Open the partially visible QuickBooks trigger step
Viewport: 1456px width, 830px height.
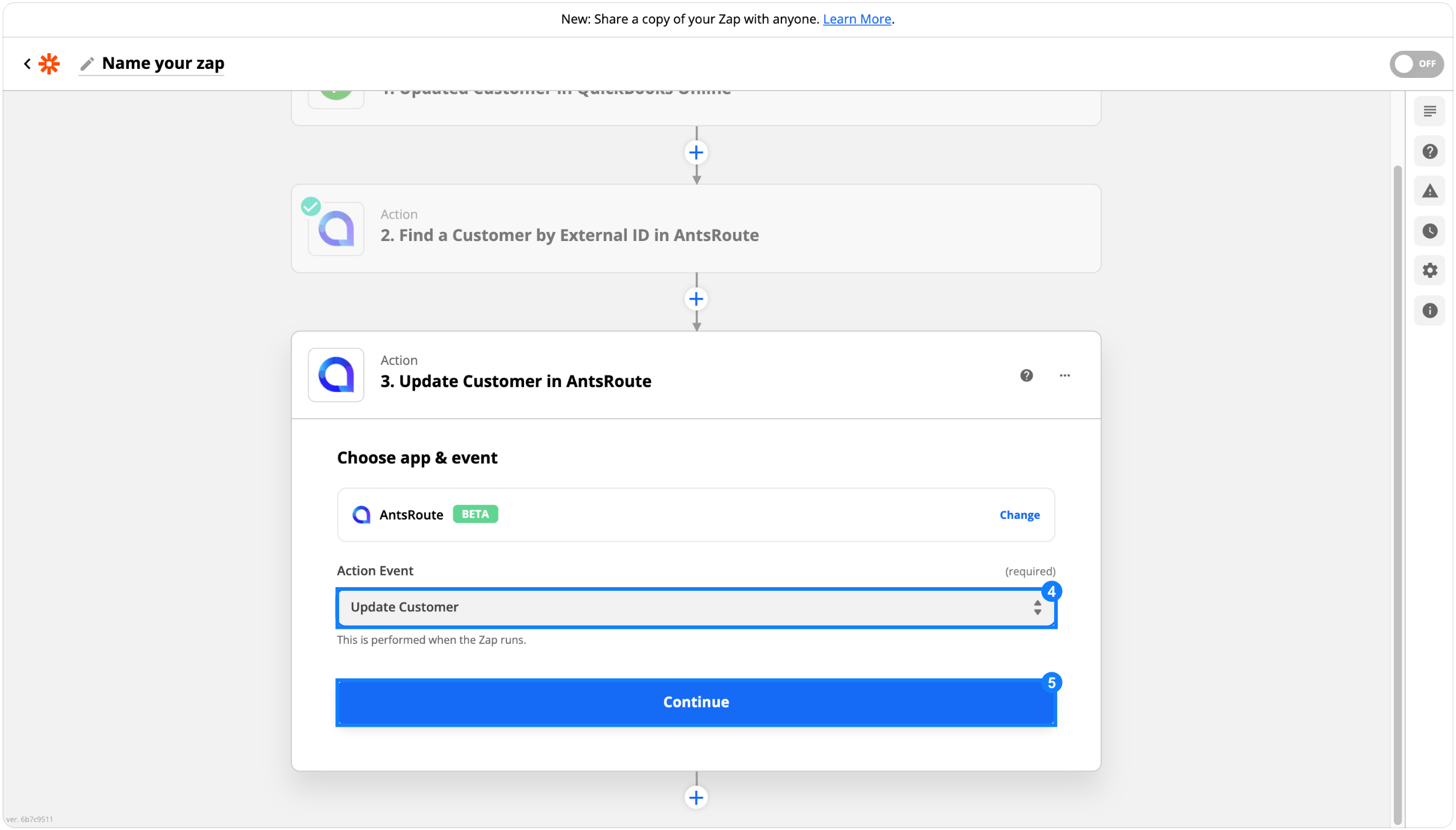tap(696, 108)
